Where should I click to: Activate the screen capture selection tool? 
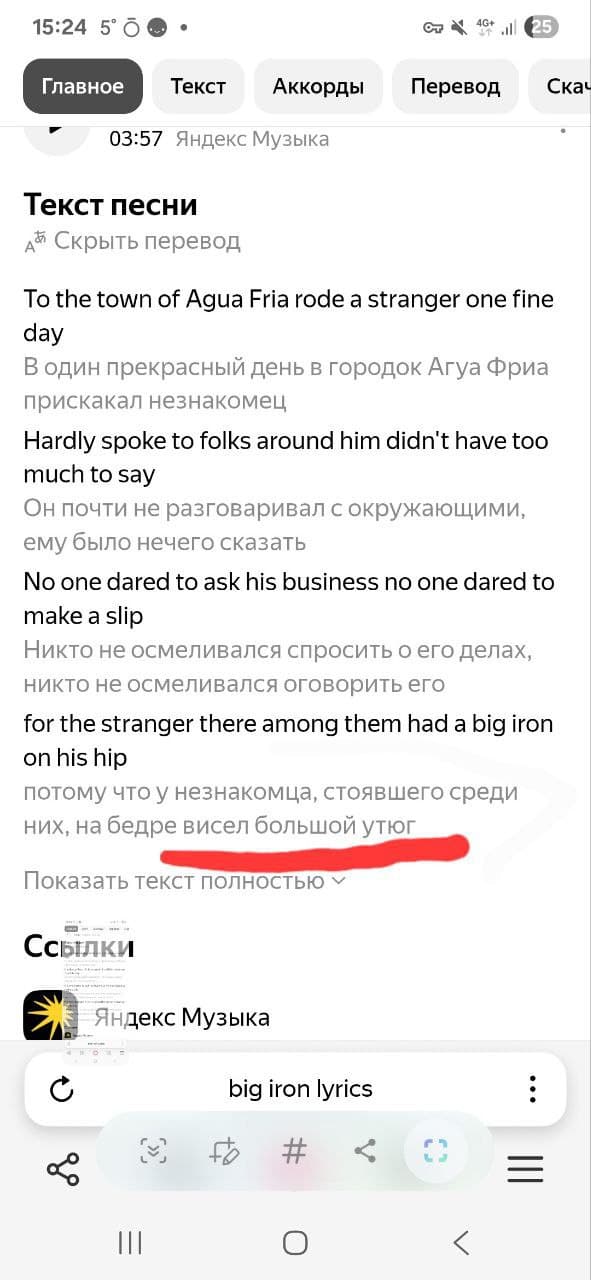coord(434,1152)
